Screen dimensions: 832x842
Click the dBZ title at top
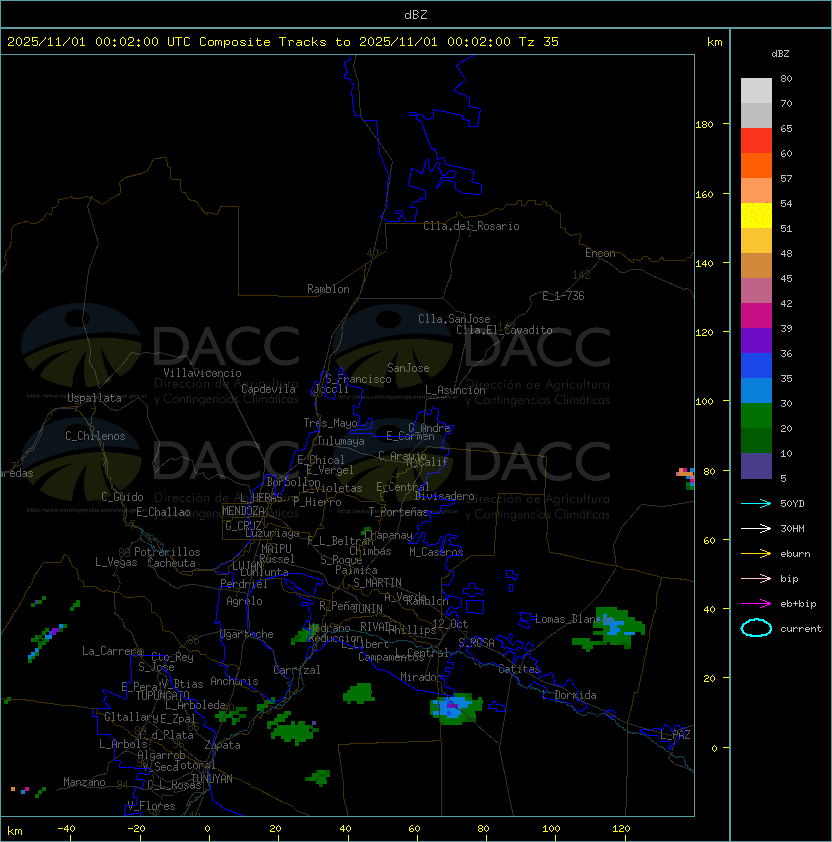pos(416,15)
